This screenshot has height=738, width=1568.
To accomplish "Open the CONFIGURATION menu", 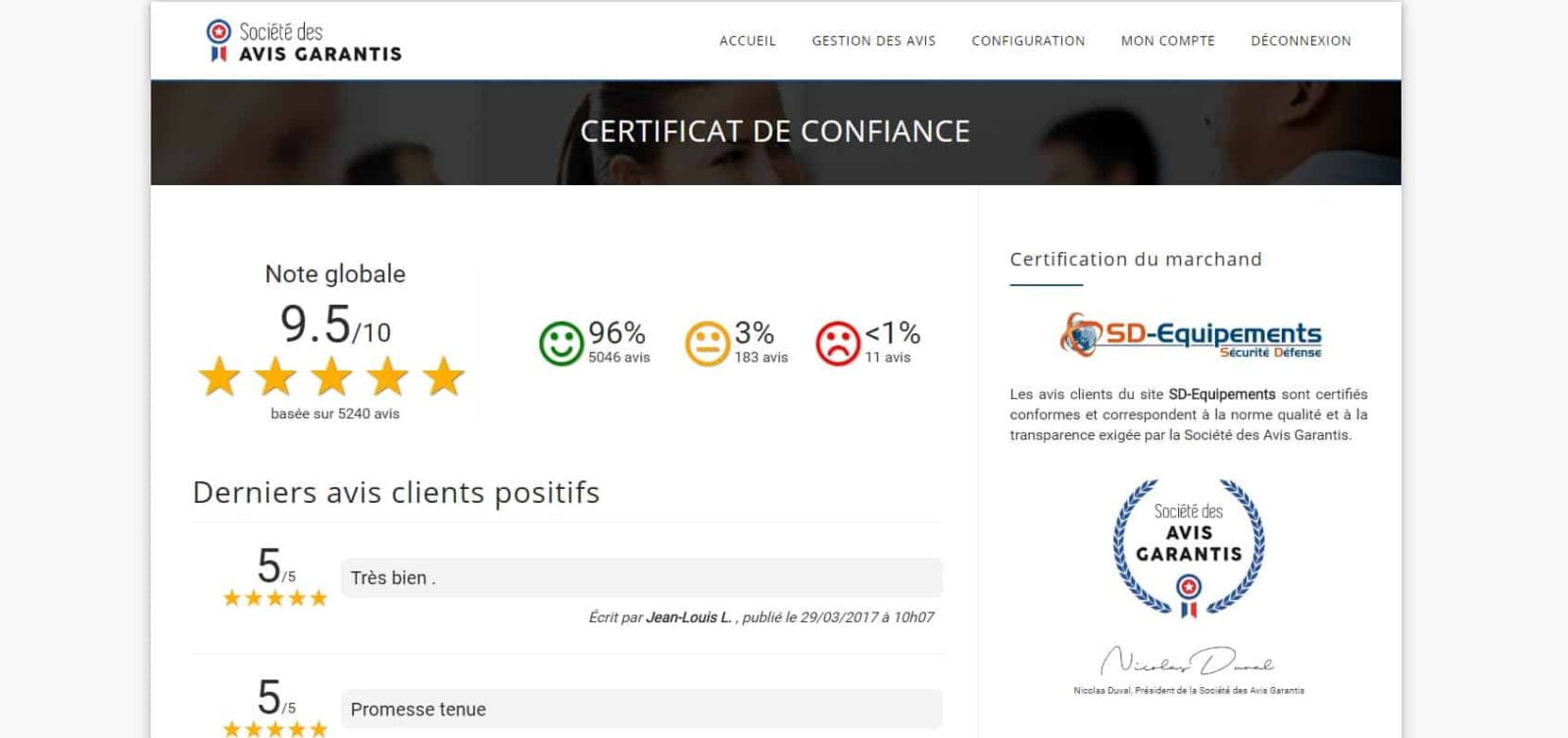I will coord(1028,41).
